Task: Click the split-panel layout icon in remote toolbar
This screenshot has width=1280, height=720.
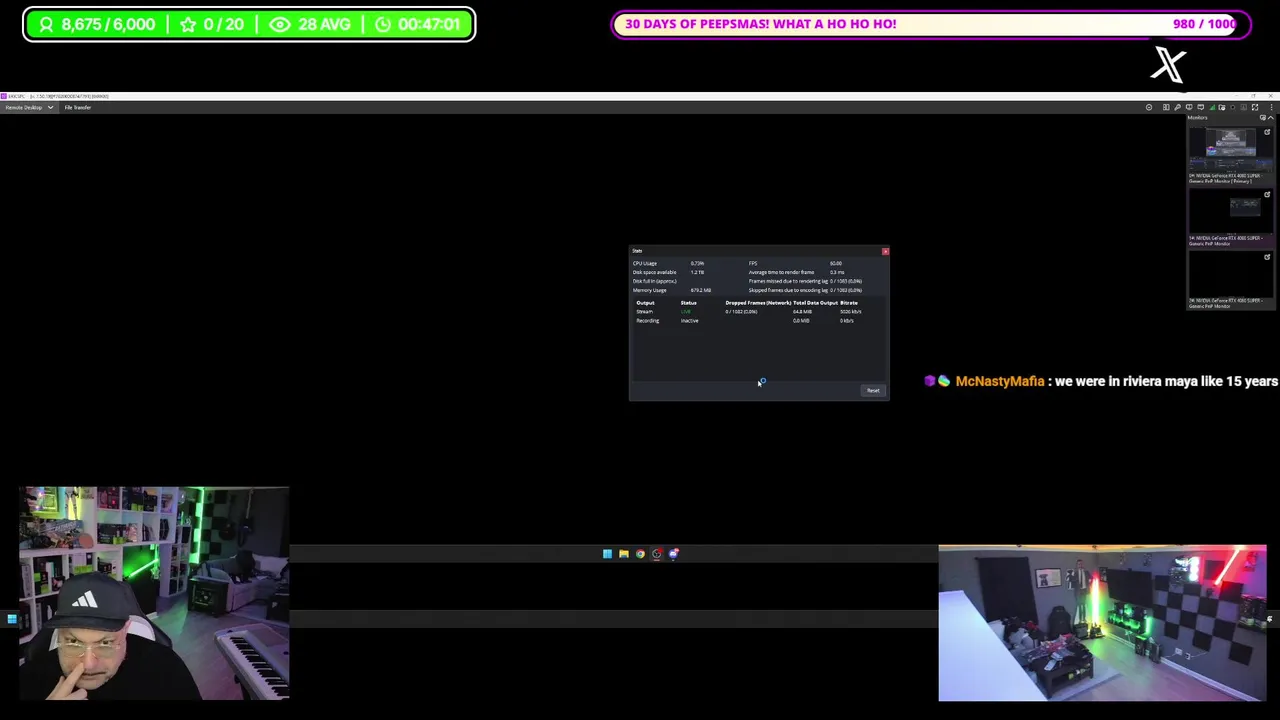Action: (x=1166, y=107)
